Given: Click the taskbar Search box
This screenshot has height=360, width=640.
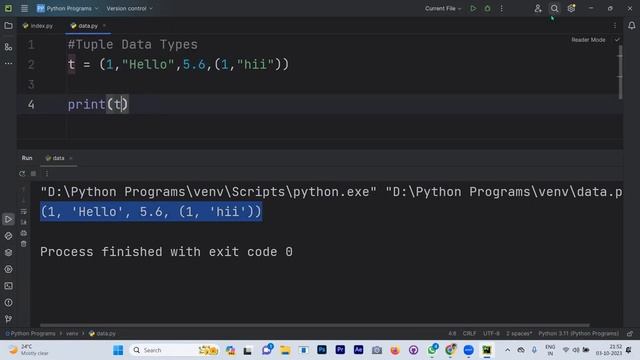Looking at the screenshot, I should [173, 350].
